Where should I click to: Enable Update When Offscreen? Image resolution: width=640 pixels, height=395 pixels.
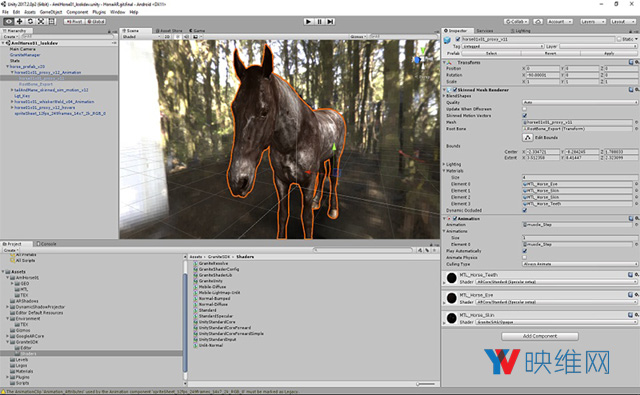tap(524, 109)
